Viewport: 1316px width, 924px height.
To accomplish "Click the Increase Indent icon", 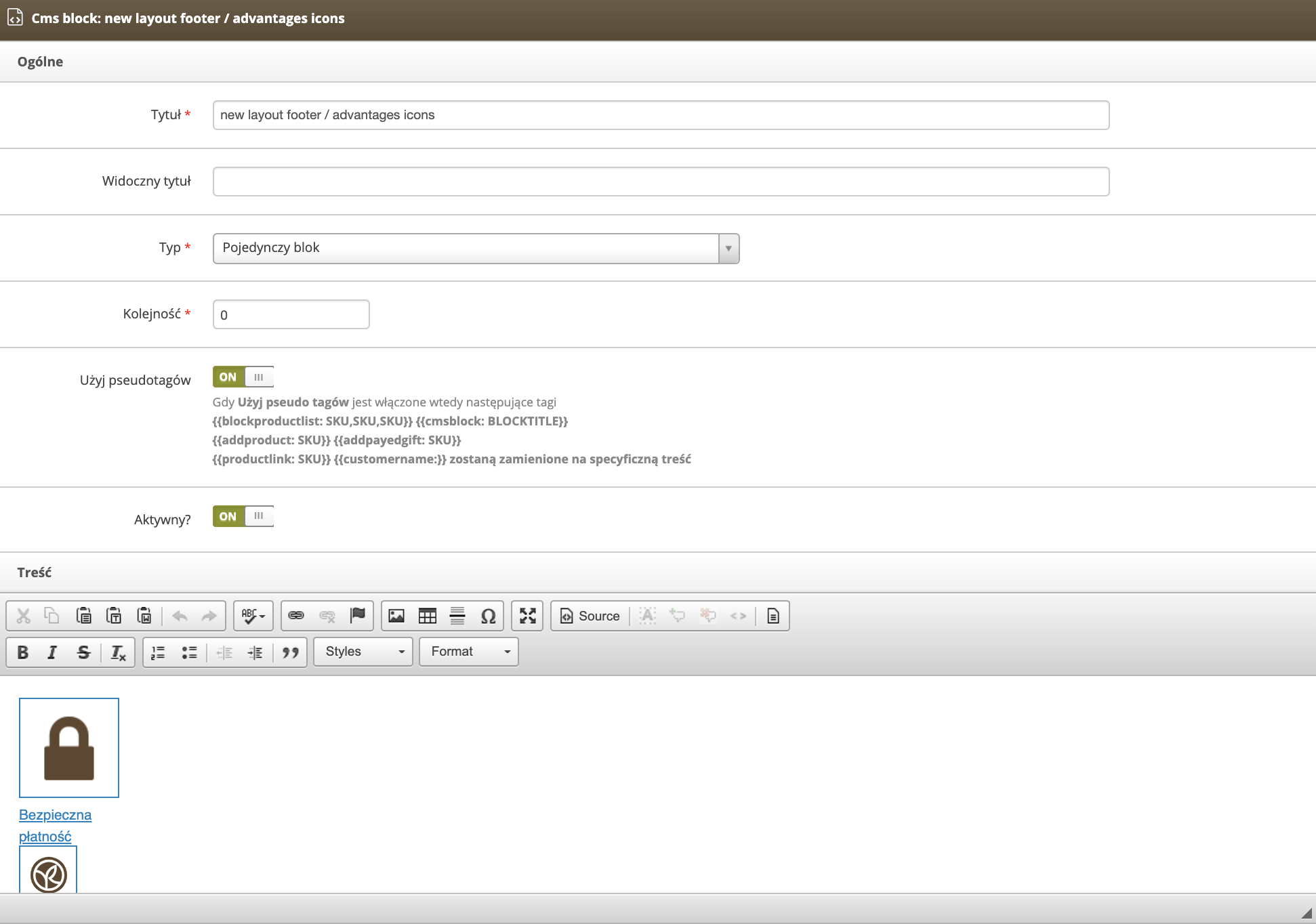I will click(x=255, y=652).
